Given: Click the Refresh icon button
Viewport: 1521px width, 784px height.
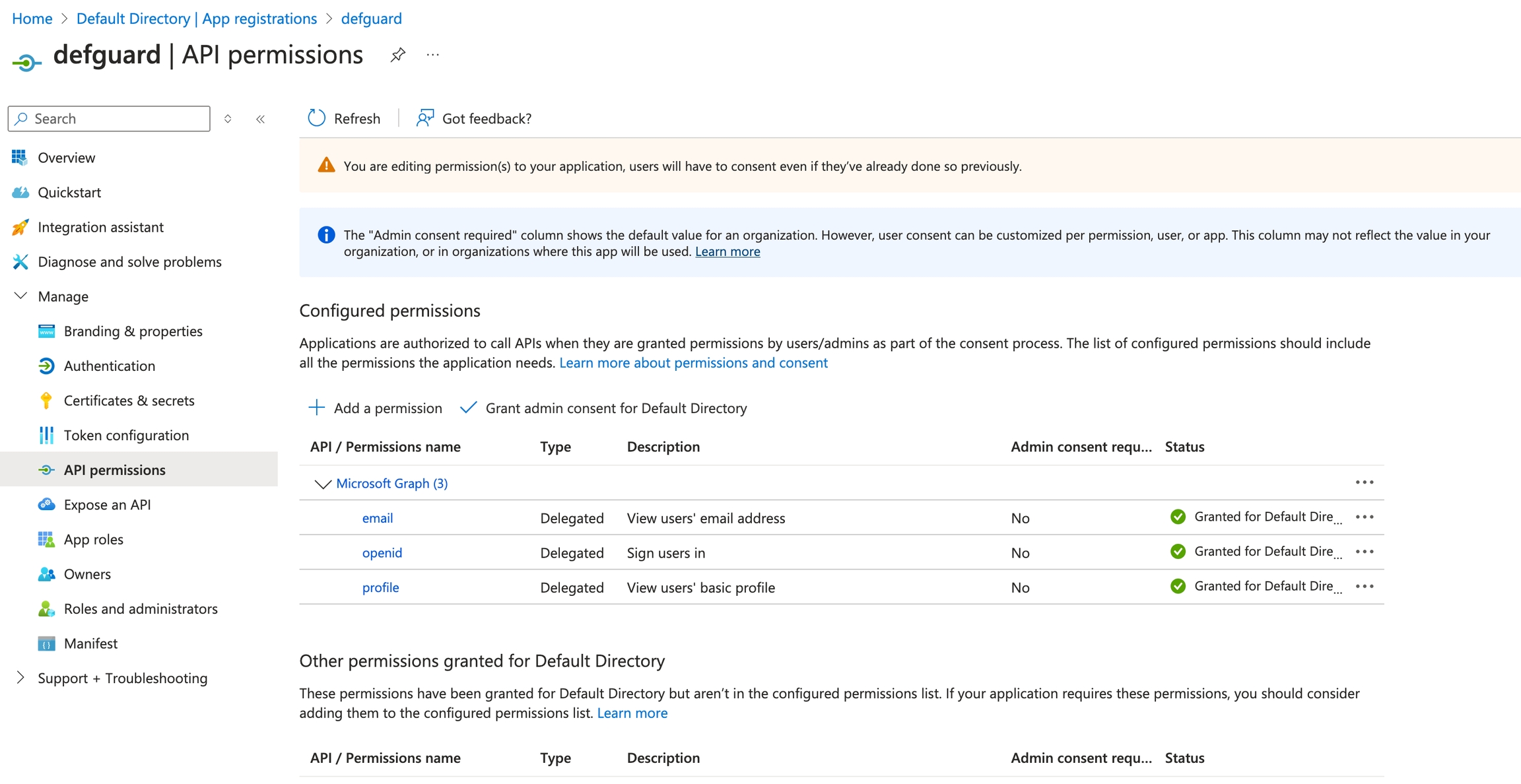Looking at the screenshot, I should [317, 118].
